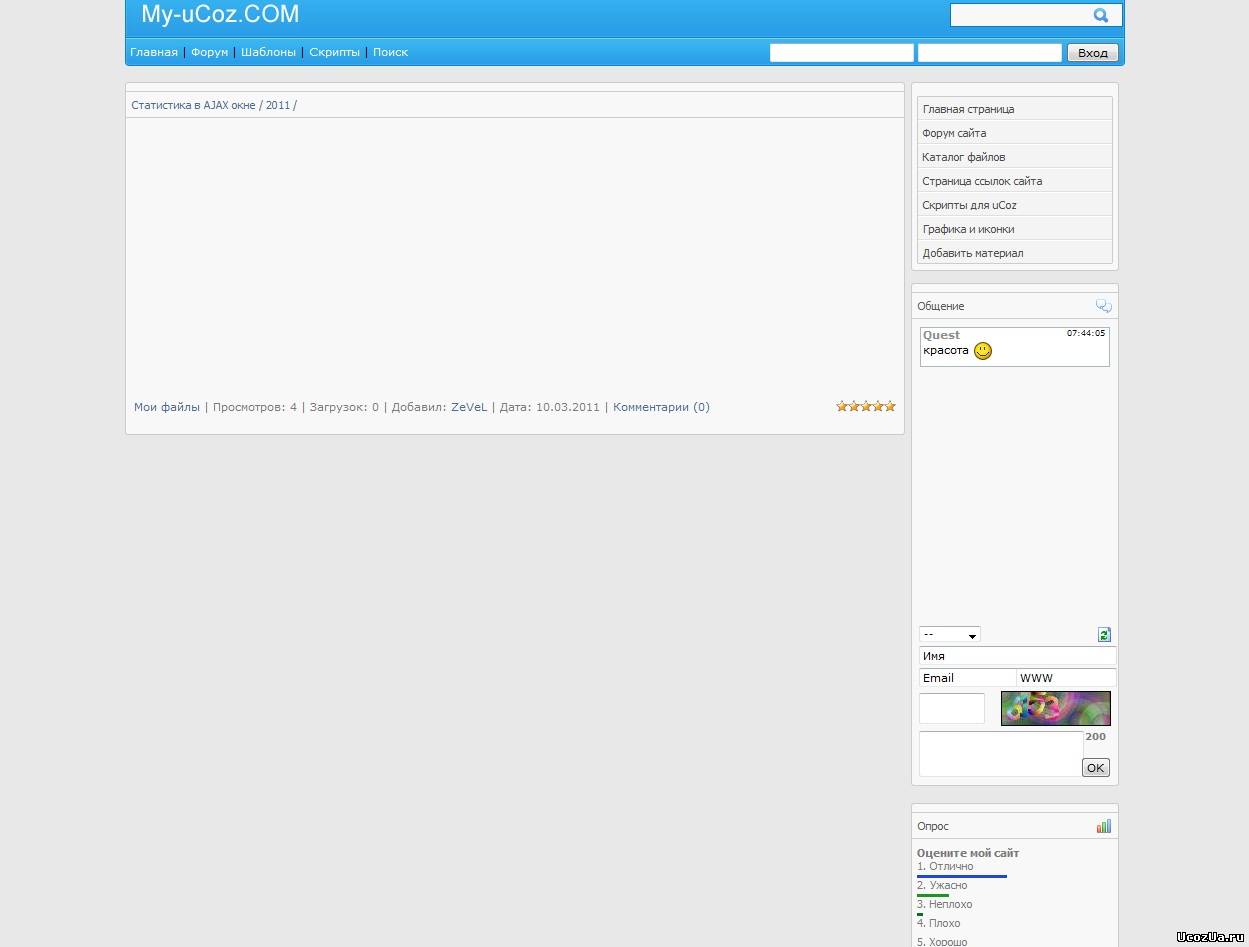Screen dimensions: 1249x947
Task: Open the chat auto-refresh dropdown
Action: tap(949, 634)
